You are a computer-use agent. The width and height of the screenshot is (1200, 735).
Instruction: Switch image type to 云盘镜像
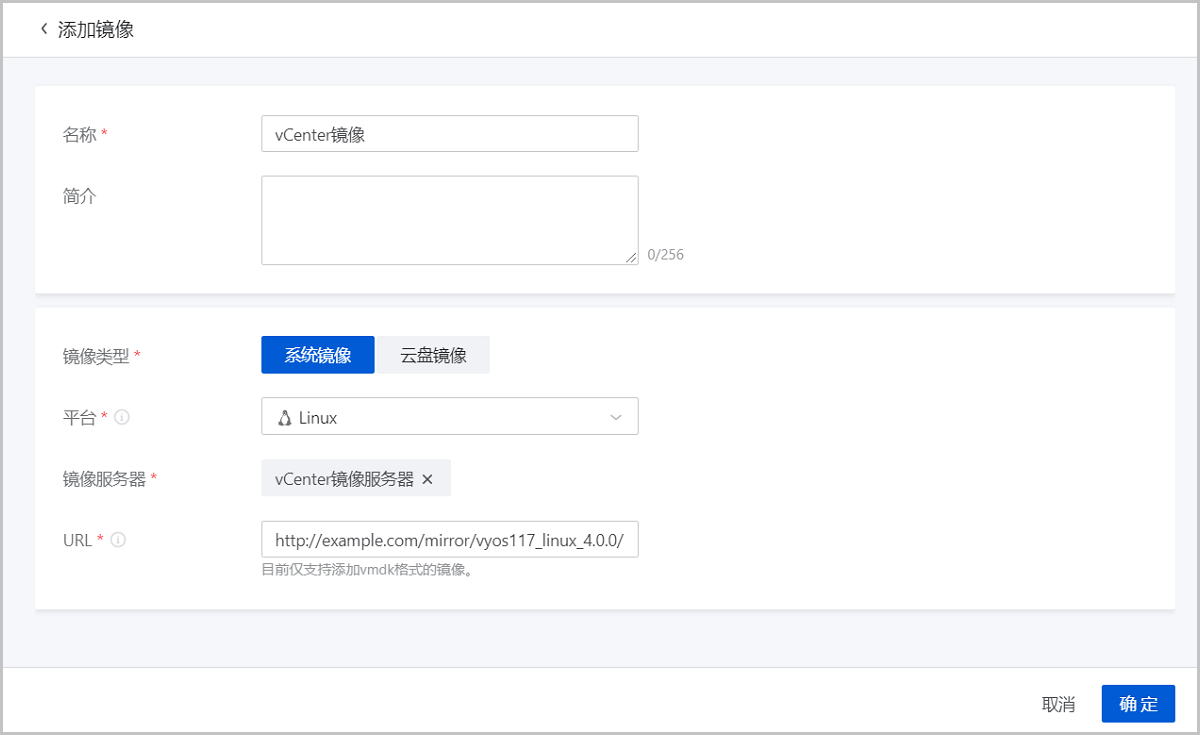433,355
